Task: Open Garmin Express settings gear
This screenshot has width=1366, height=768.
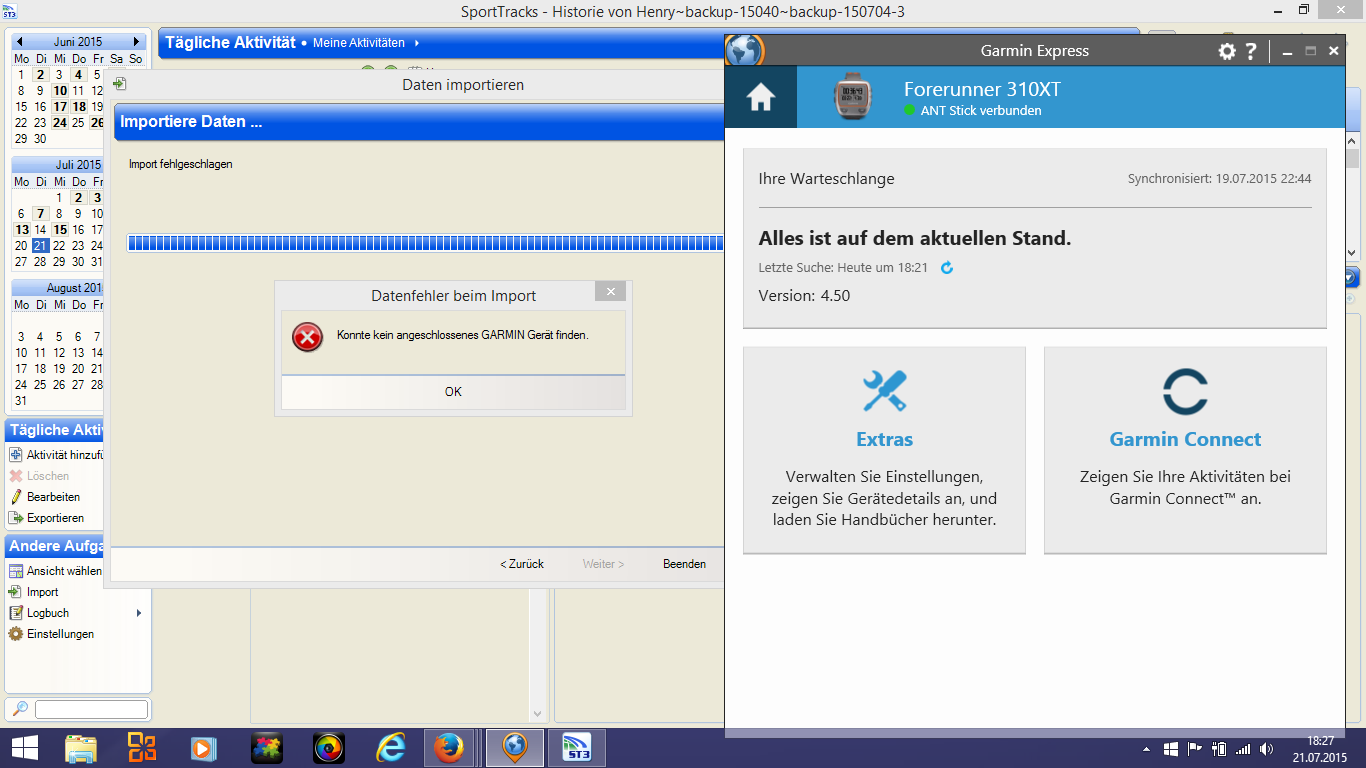Action: (x=1227, y=51)
